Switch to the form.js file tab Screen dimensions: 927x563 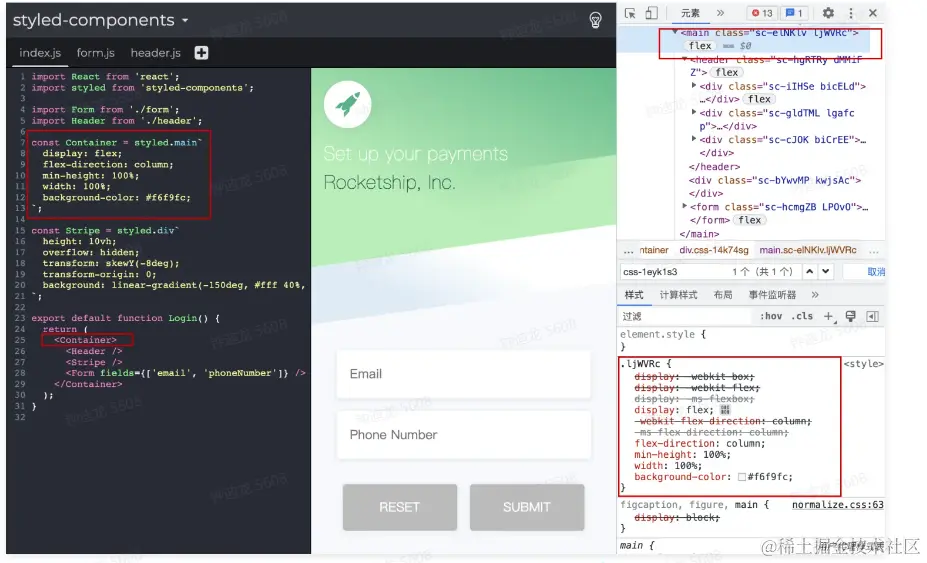pos(95,53)
